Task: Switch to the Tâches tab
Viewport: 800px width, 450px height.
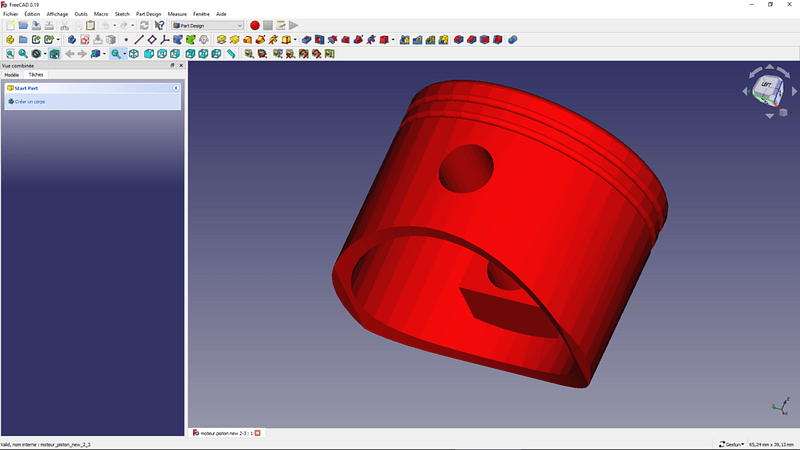Action: 36,74
